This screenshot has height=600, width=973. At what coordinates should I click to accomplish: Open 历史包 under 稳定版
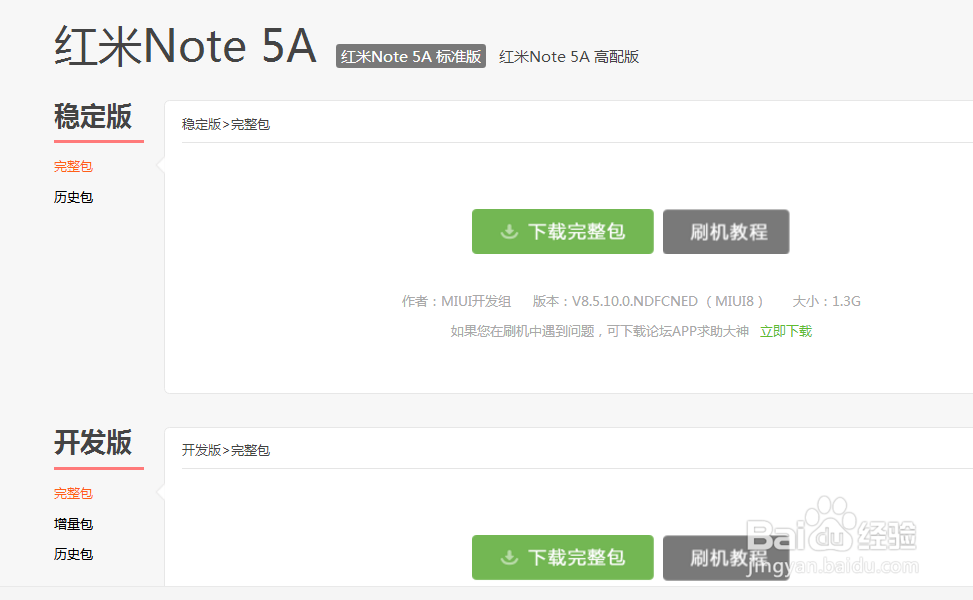73,197
